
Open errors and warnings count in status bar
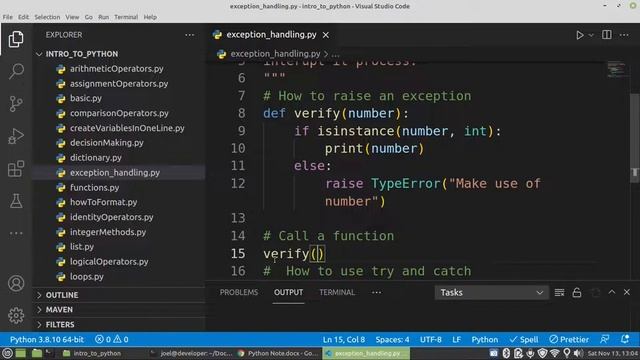tap(111, 340)
